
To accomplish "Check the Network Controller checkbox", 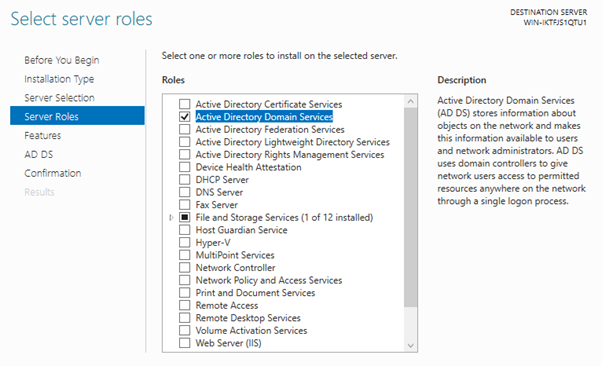I will tap(185, 268).
